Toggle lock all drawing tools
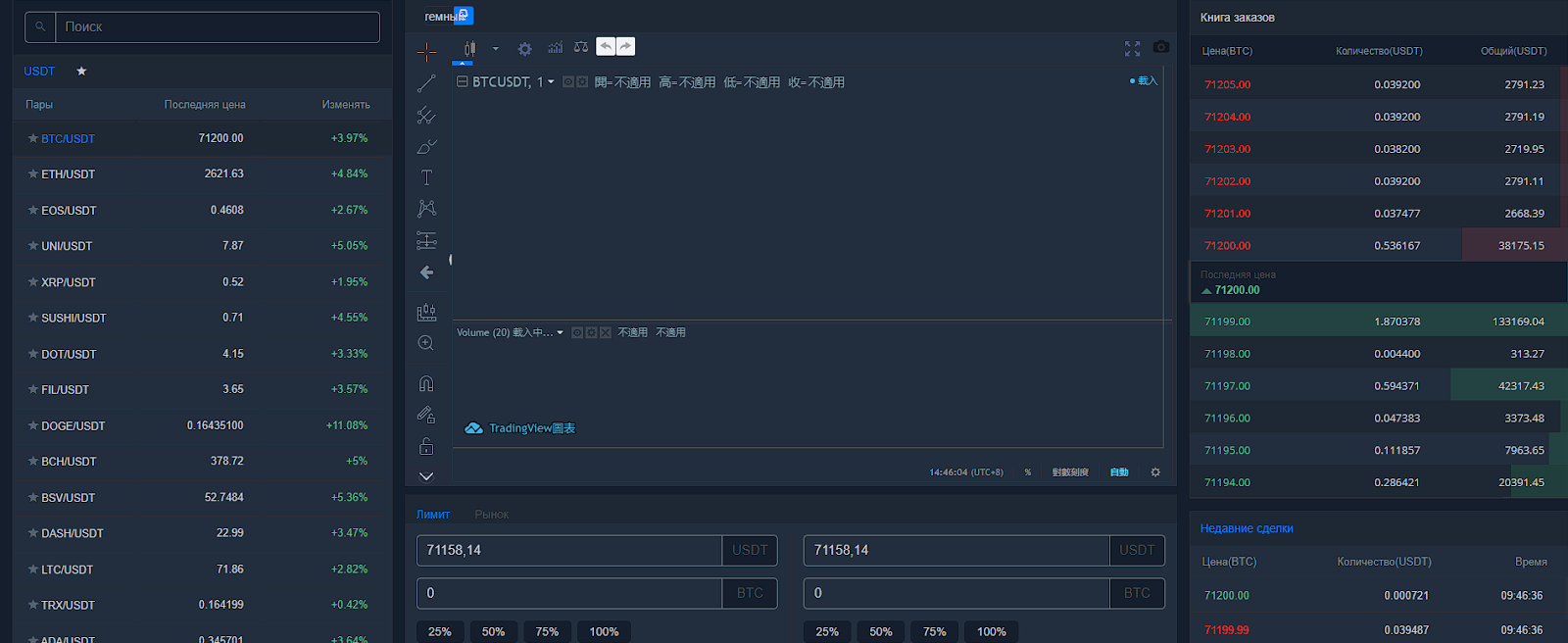The width and height of the screenshot is (1568, 643). coord(426,446)
